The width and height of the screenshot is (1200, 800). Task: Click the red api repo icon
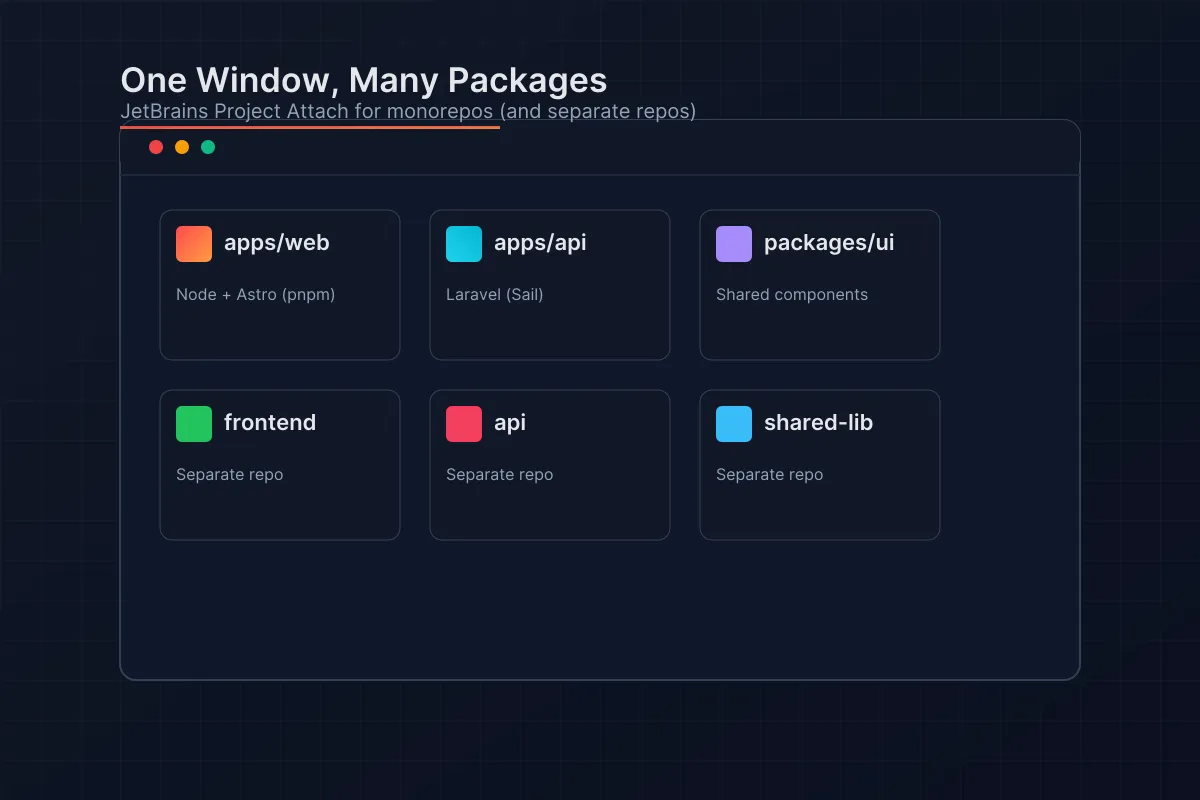[463, 423]
